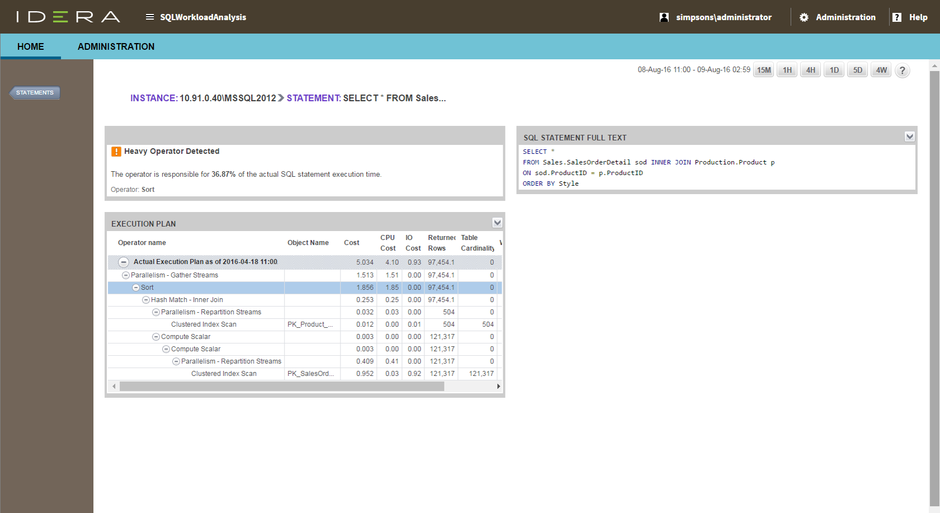Click the Help question mark icon
The image size is (940, 513).
897,17
